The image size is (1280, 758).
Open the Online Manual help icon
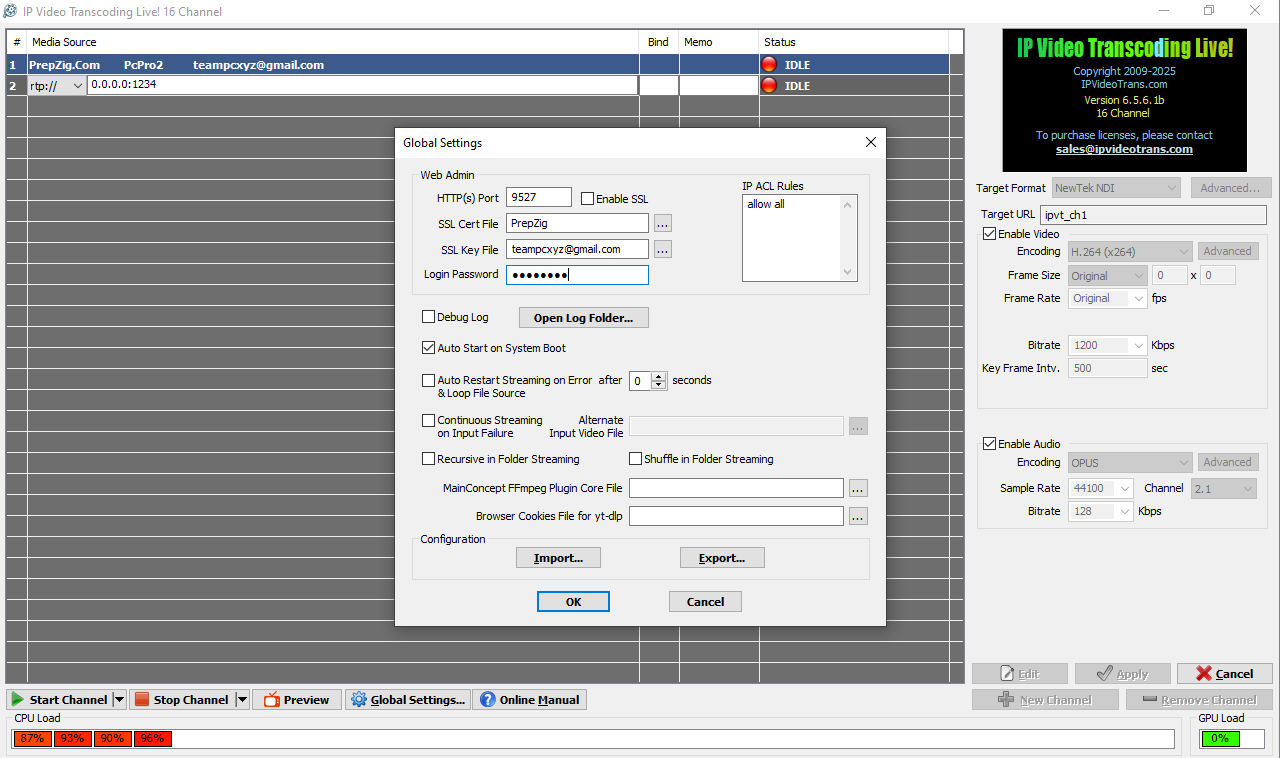click(x=486, y=699)
